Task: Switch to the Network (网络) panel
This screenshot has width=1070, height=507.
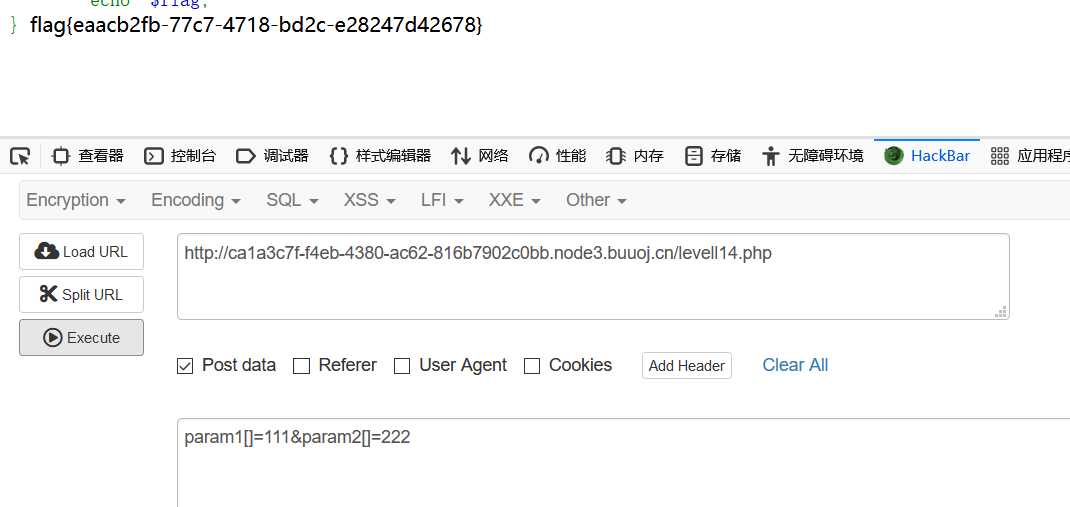Action: [x=480, y=156]
